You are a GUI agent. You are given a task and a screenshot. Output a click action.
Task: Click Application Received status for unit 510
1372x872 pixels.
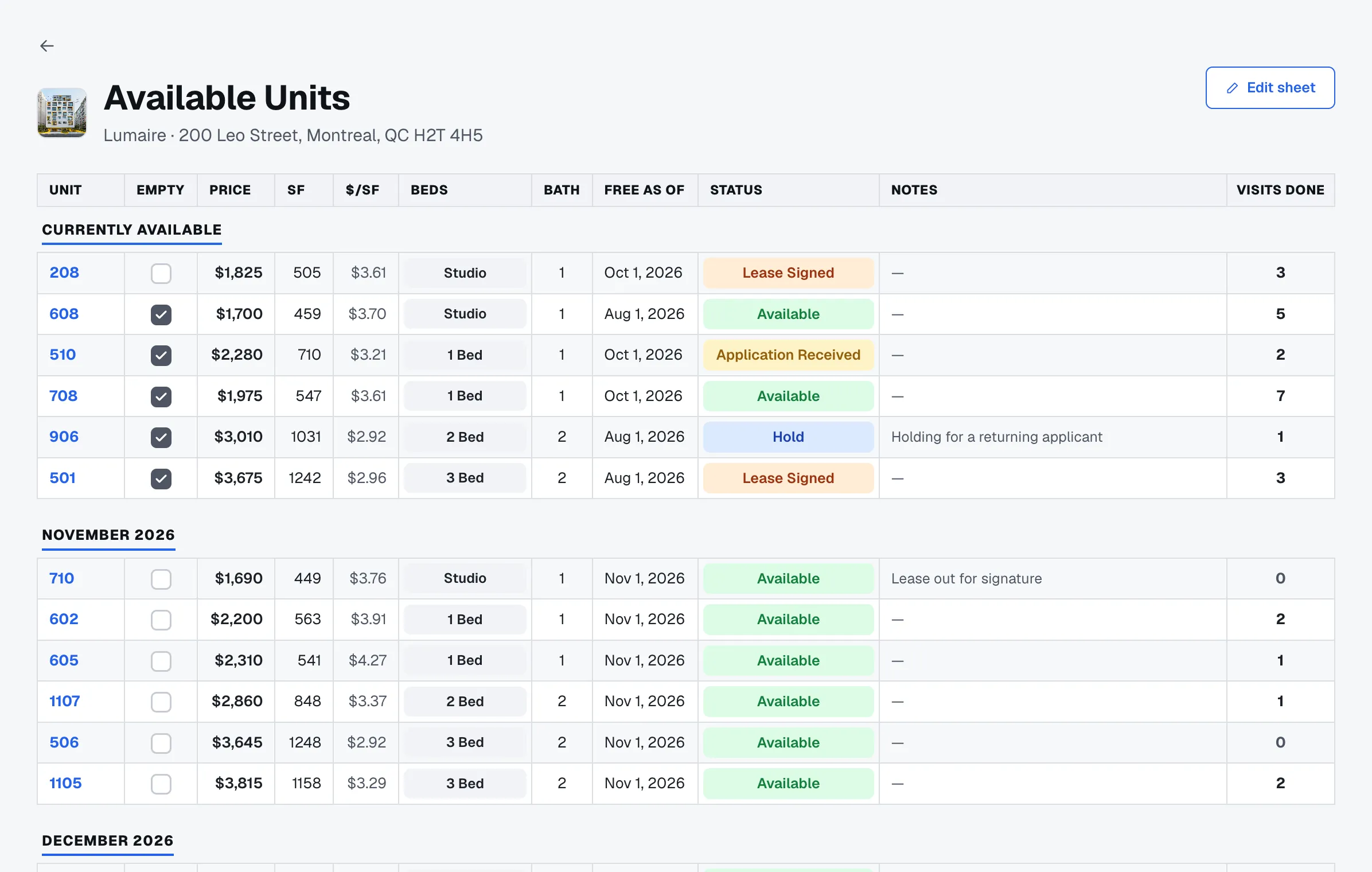pyautogui.click(x=788, y=355)
